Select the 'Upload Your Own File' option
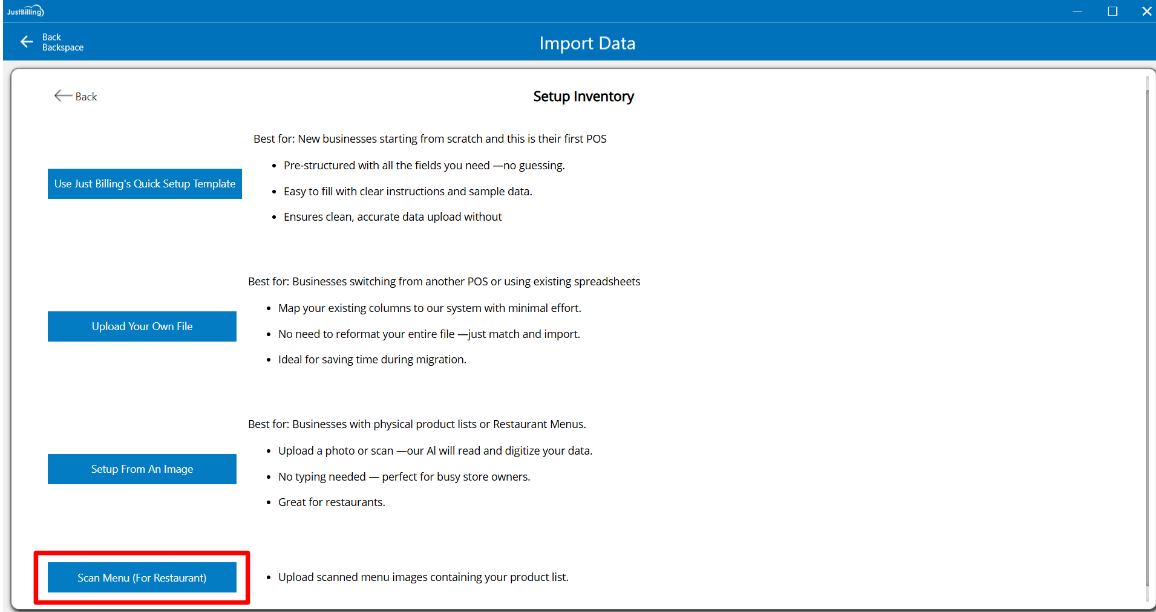Screen dimensions: 1156x612 (x=142, y=326)
